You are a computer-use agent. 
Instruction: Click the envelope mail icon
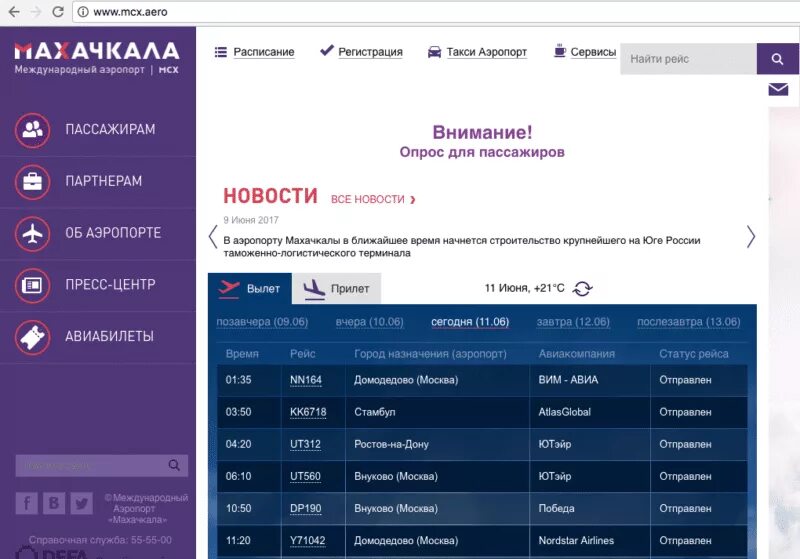778,90
